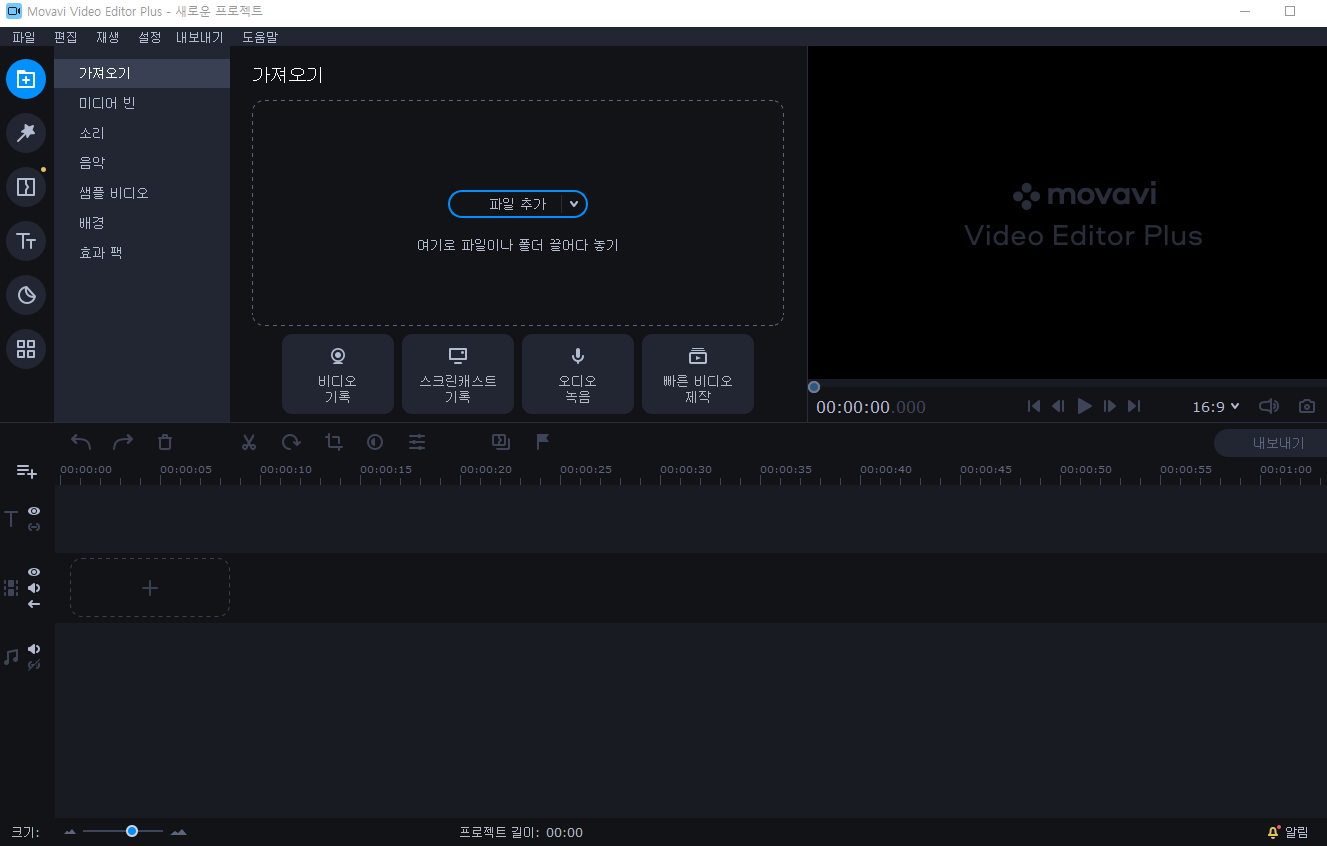Open the 파일 menu
1327x846 pixels.
point(23,37)
